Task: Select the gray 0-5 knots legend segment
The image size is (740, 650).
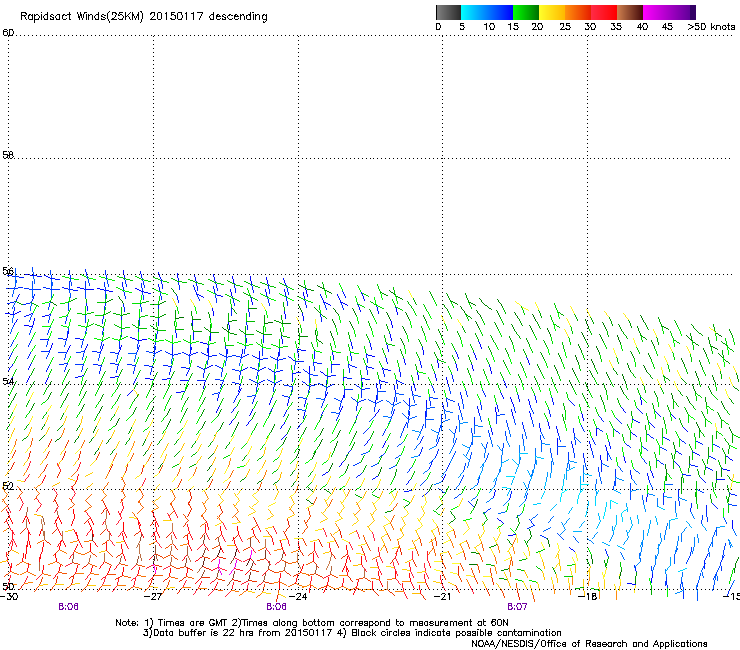Action: (x=449, y=12)
